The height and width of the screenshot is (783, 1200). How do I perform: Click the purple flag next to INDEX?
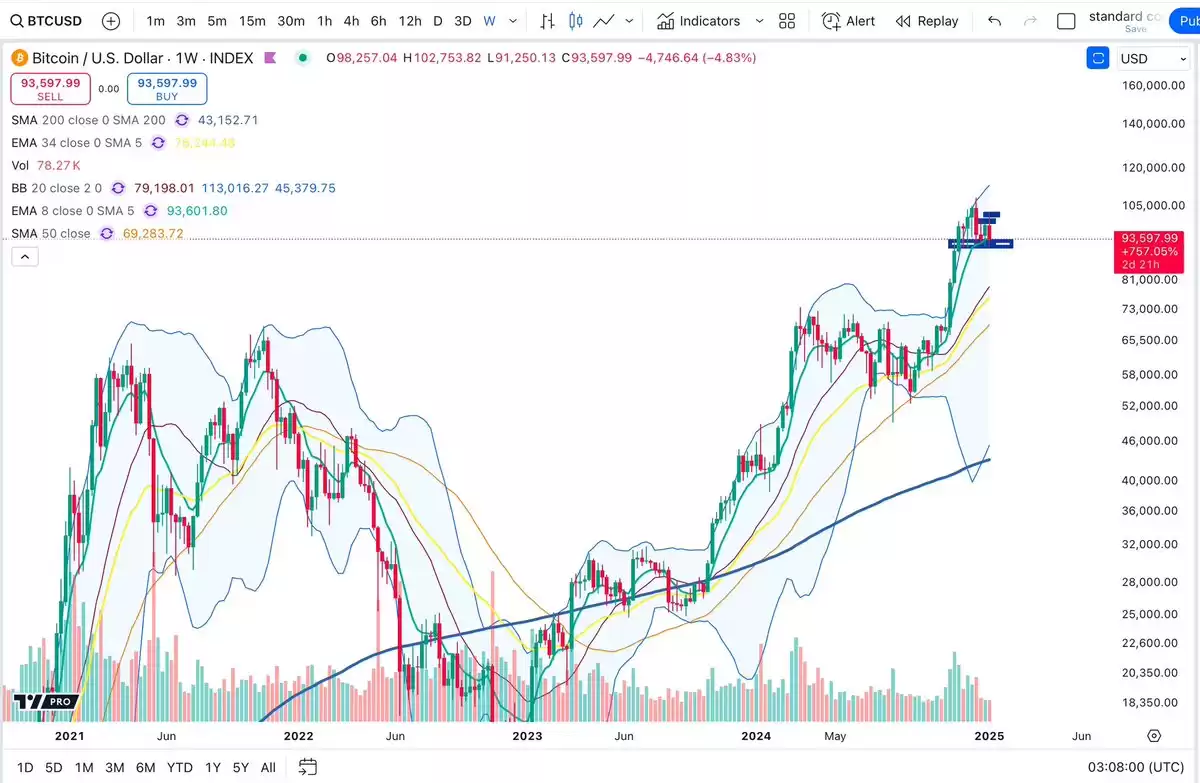coord(270,58)
